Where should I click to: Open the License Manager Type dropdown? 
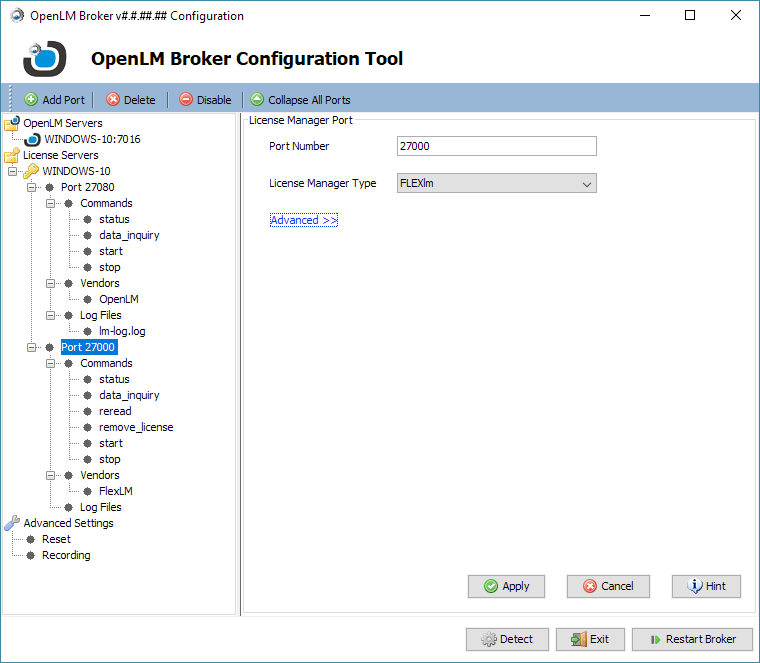point(586,183)
